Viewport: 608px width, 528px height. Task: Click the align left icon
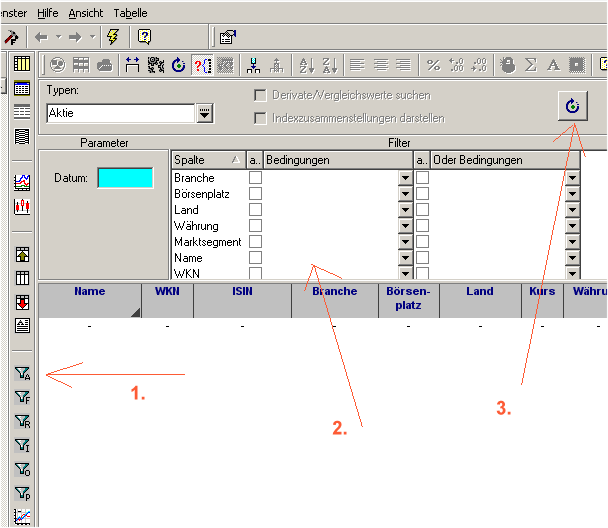point(357,65)
